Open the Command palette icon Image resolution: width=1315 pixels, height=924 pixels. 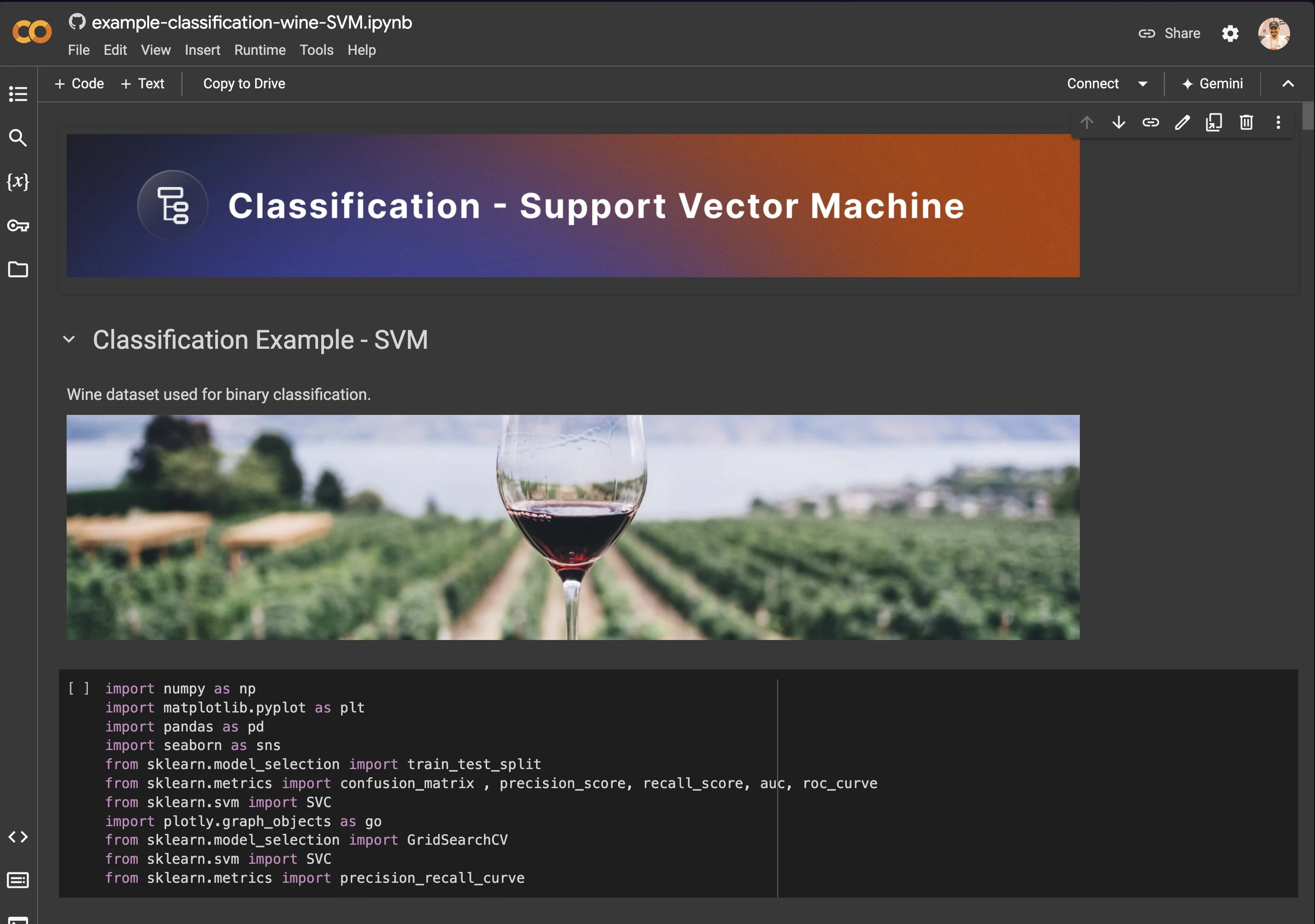coord(18,880)
